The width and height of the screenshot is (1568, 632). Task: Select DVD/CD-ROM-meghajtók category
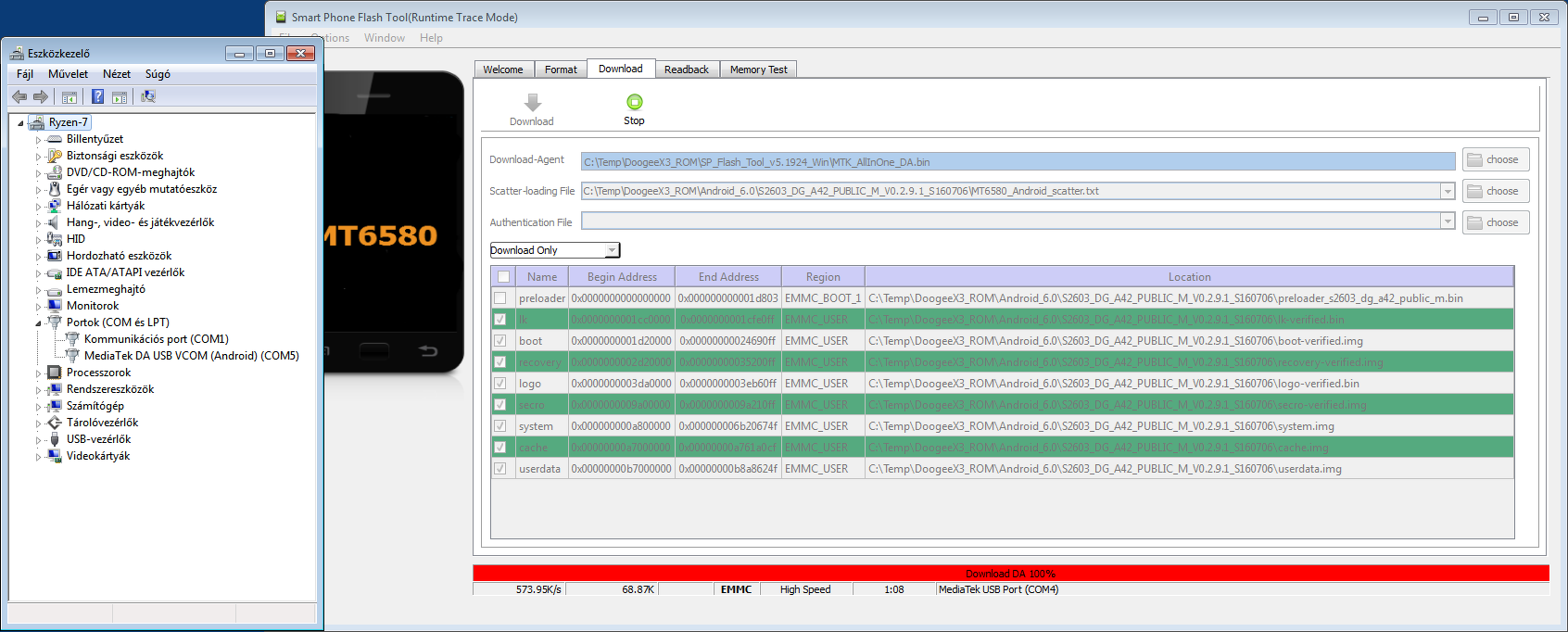click(x=131, y=172)
